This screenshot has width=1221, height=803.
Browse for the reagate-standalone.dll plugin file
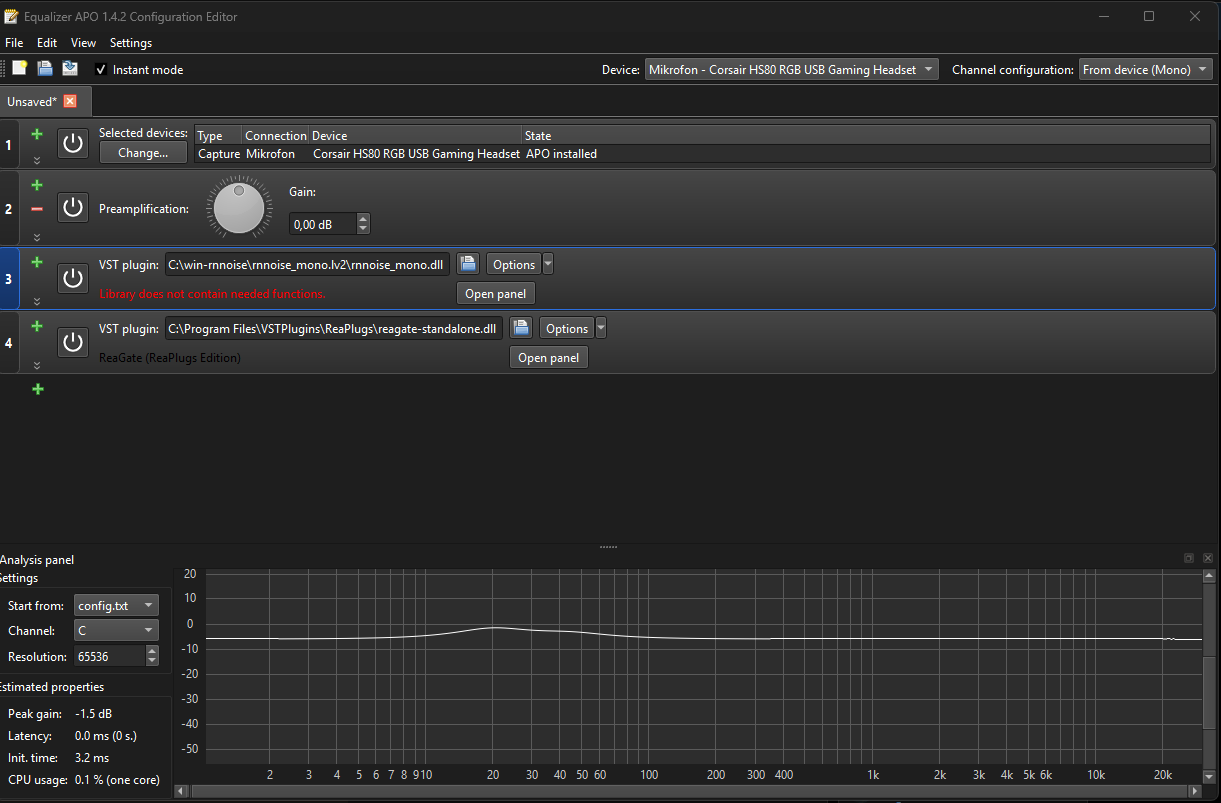(x=521, y=328)
